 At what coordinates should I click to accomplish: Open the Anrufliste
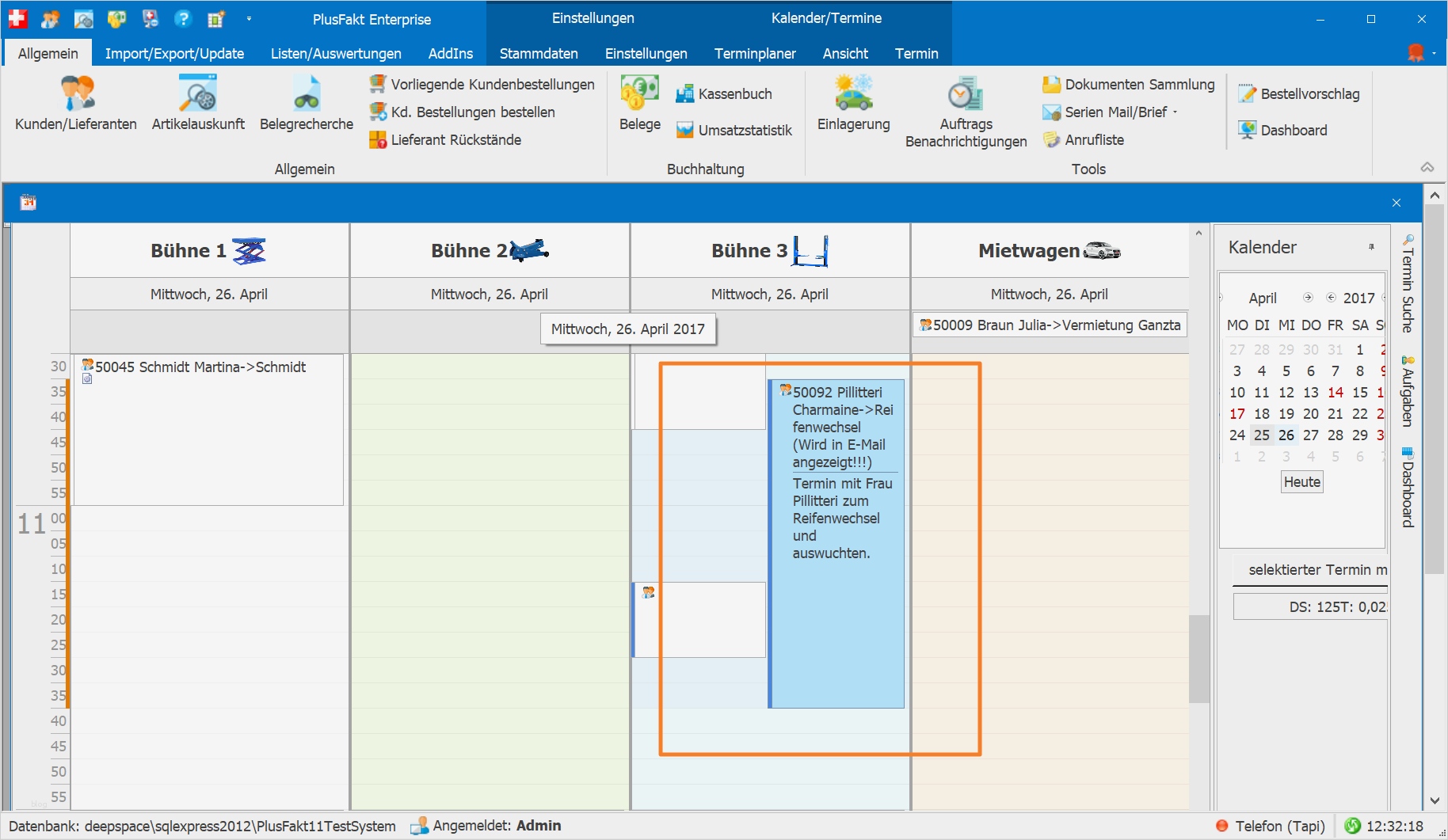[x=1084, y=139]
